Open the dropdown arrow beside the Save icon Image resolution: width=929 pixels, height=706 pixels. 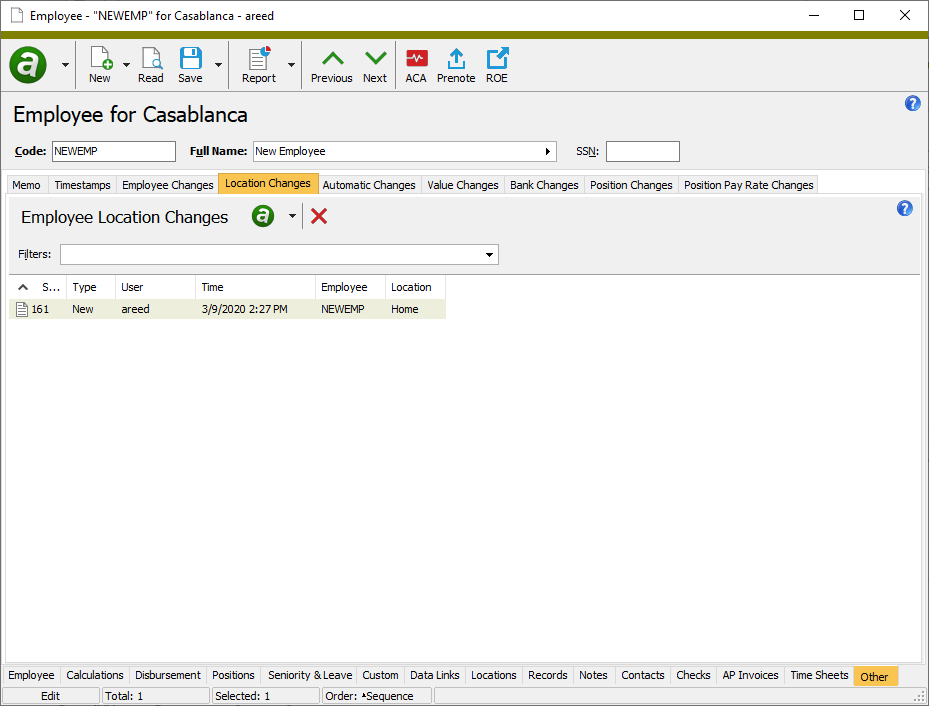pyautogui.click(x=216, y=64)
